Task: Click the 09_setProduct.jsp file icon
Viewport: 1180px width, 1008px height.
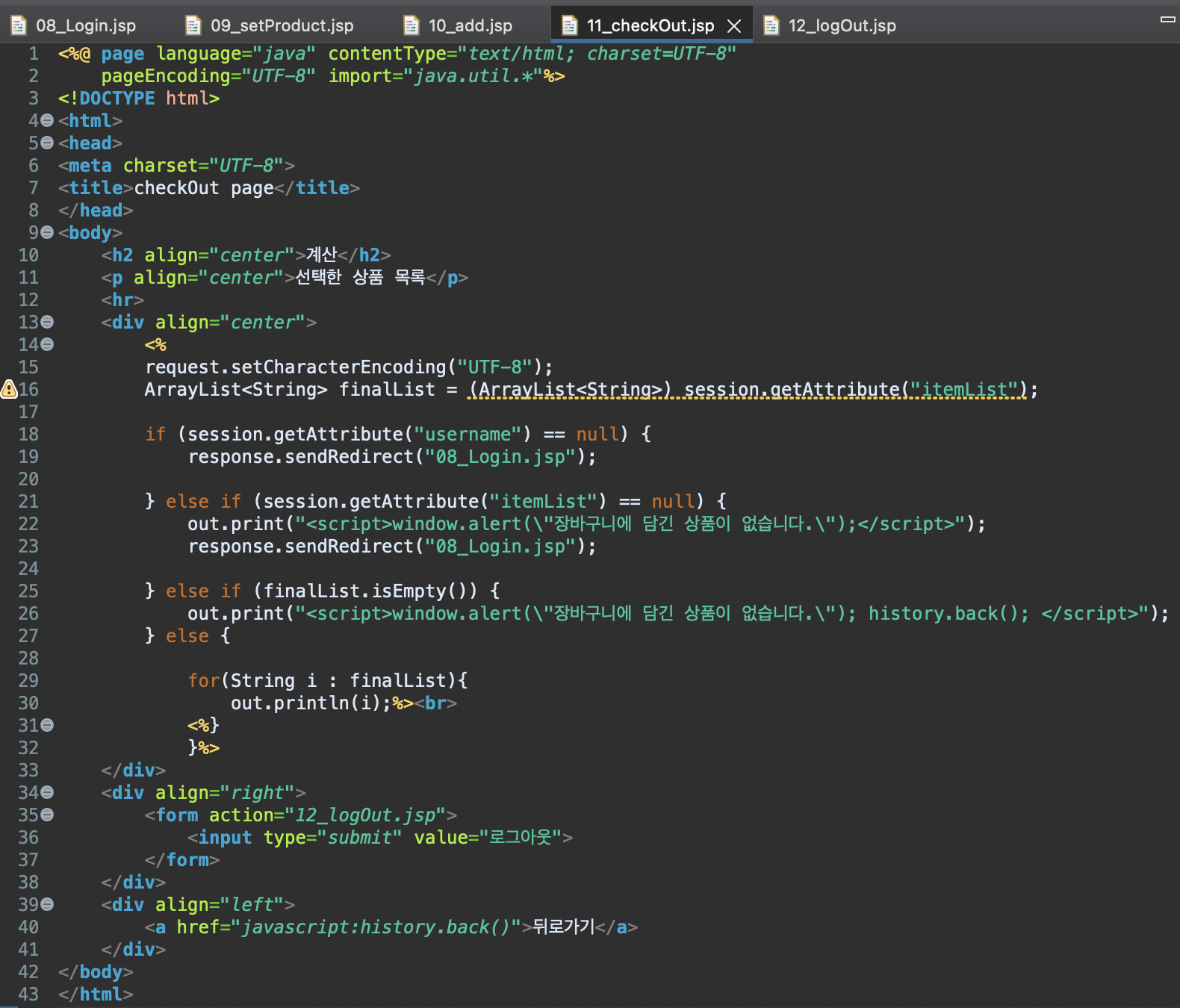Action: [x=193, y=25]
